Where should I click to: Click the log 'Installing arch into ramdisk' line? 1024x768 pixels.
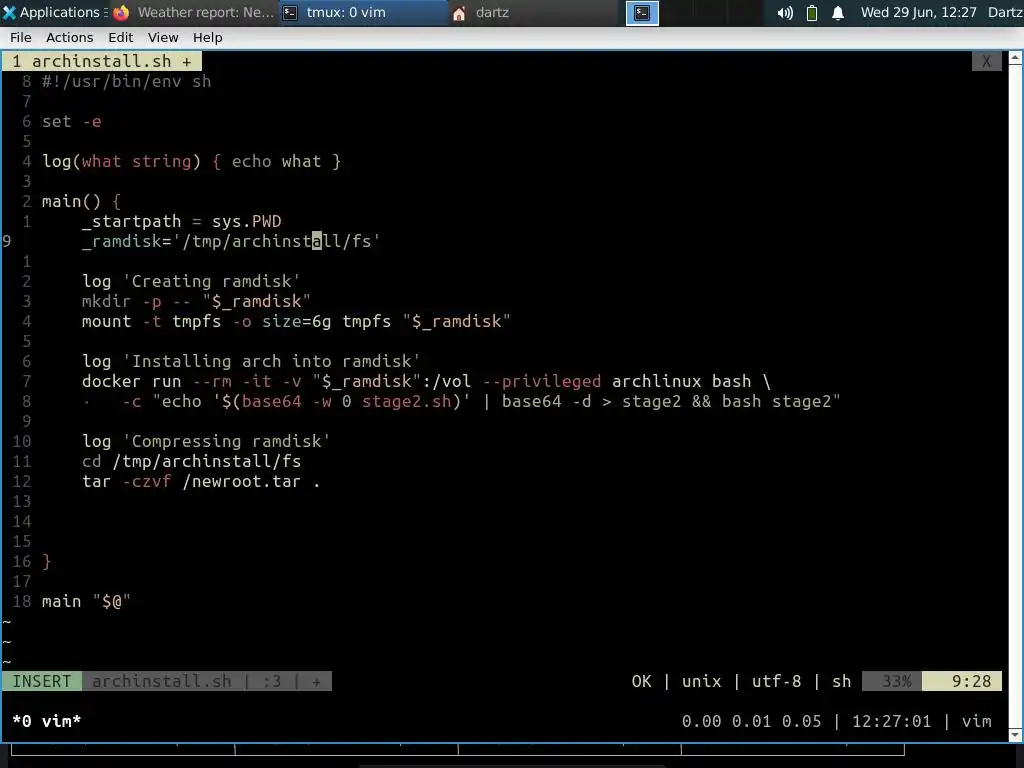(251, 361)
